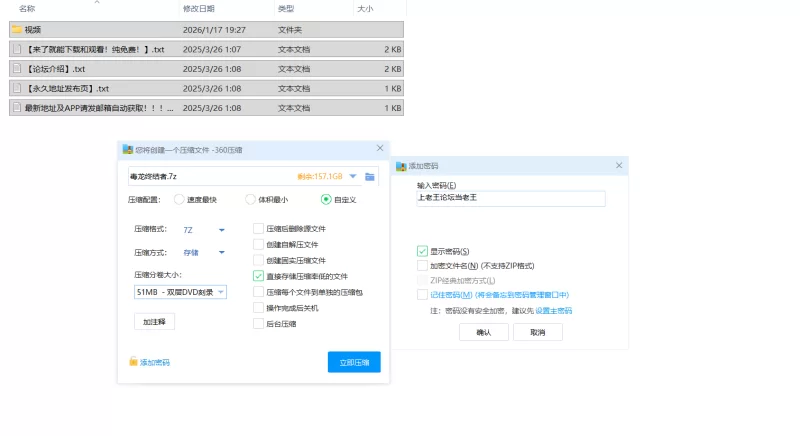The width and height of the screenshot is (800, 436).
Task: Click the 【永久地址发布页】.txt file icon
Action: 17,88
